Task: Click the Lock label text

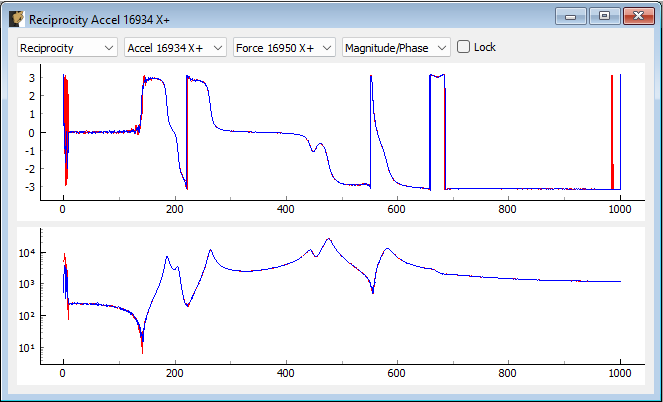Action: click(x=484, y=47)
